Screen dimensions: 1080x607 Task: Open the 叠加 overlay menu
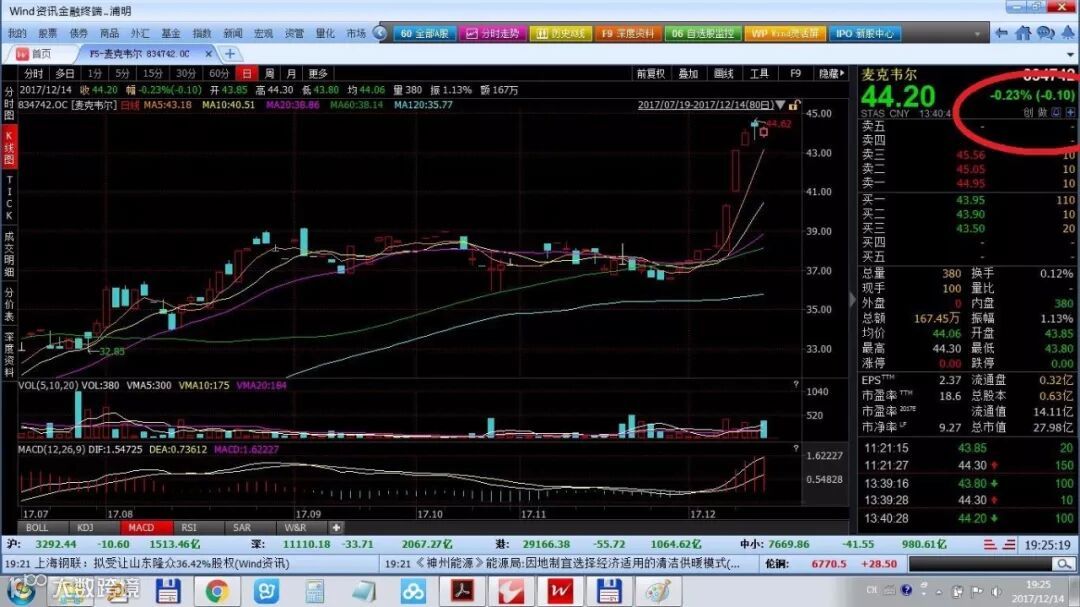(x=688, y=74)
